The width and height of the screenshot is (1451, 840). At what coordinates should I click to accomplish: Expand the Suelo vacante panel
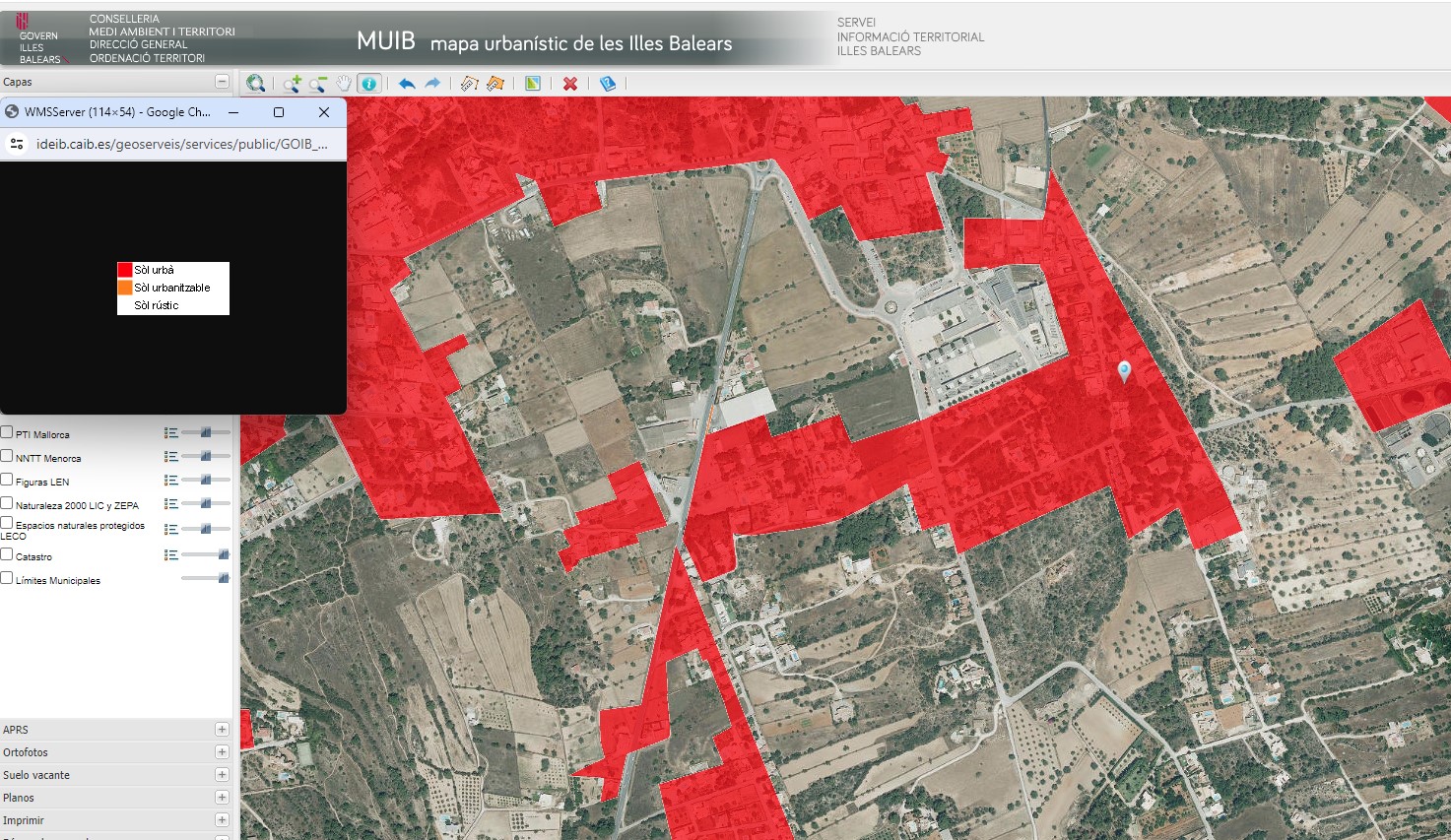tap(222, 775)
